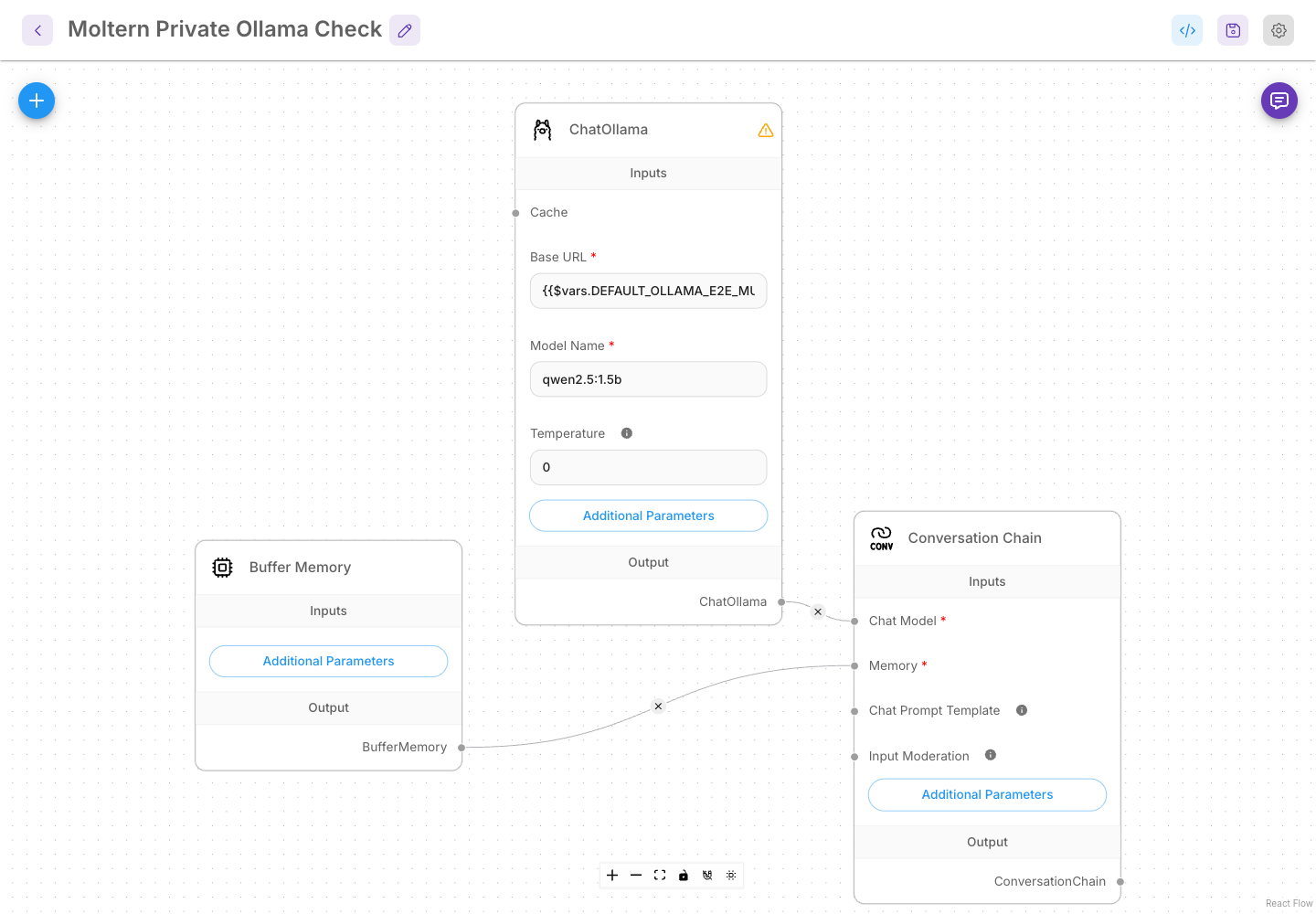The height and width of the screenshot is (914, 1316).
Task: Click the Cache input handle
Action: 515,213
